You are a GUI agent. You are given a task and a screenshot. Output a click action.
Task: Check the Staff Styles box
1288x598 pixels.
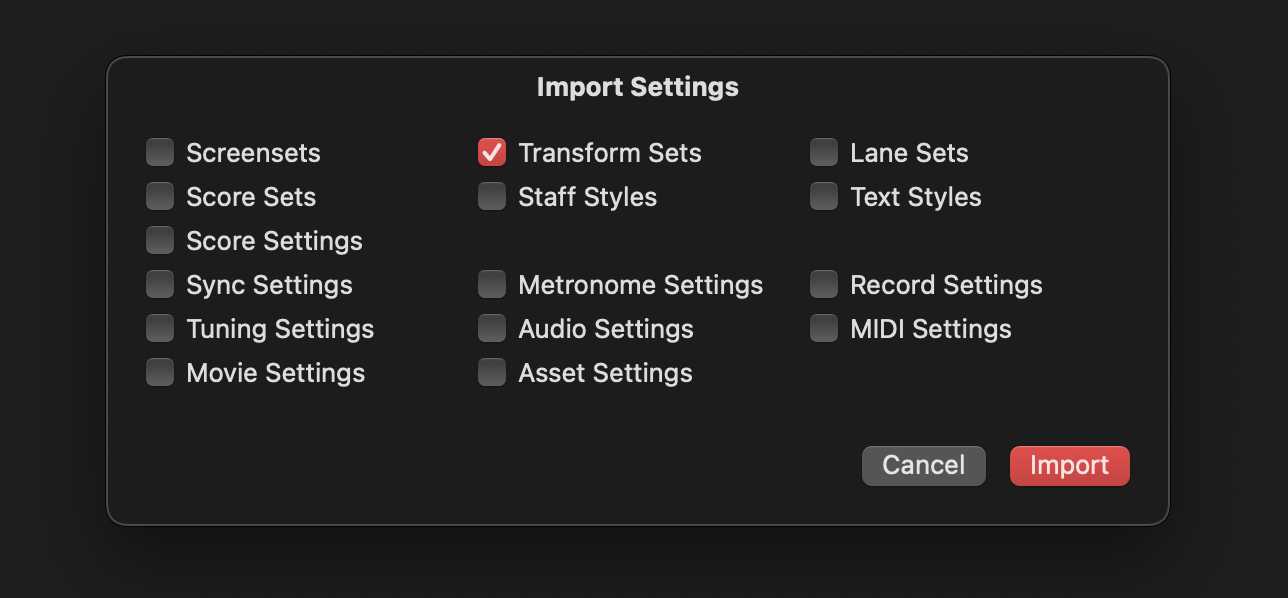[x=492, y=196]
